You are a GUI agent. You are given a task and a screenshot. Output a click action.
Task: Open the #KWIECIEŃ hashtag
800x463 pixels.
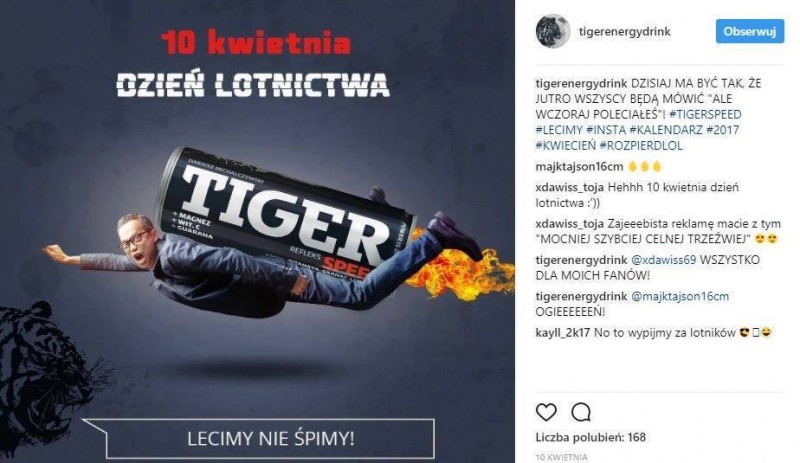pyautogui.click(x=565, y=145)
